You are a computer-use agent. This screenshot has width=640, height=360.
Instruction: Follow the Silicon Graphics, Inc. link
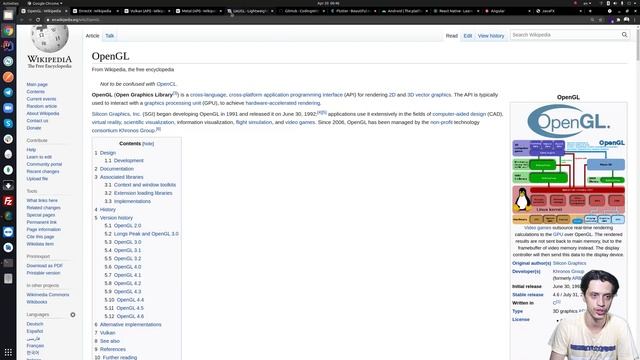coord(116,114)
